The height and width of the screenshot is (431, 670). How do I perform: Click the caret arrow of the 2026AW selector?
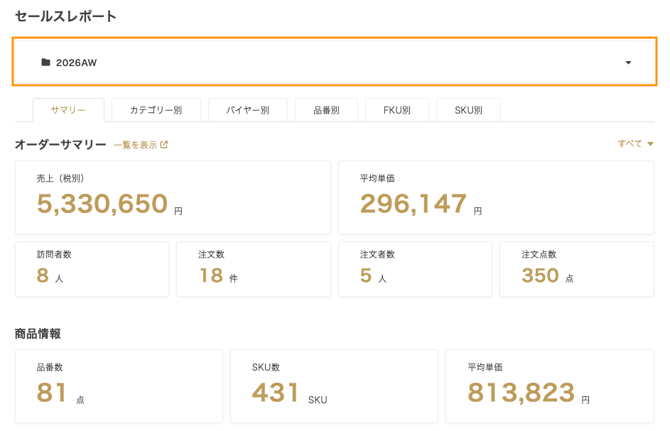click(x=628, y=63)
